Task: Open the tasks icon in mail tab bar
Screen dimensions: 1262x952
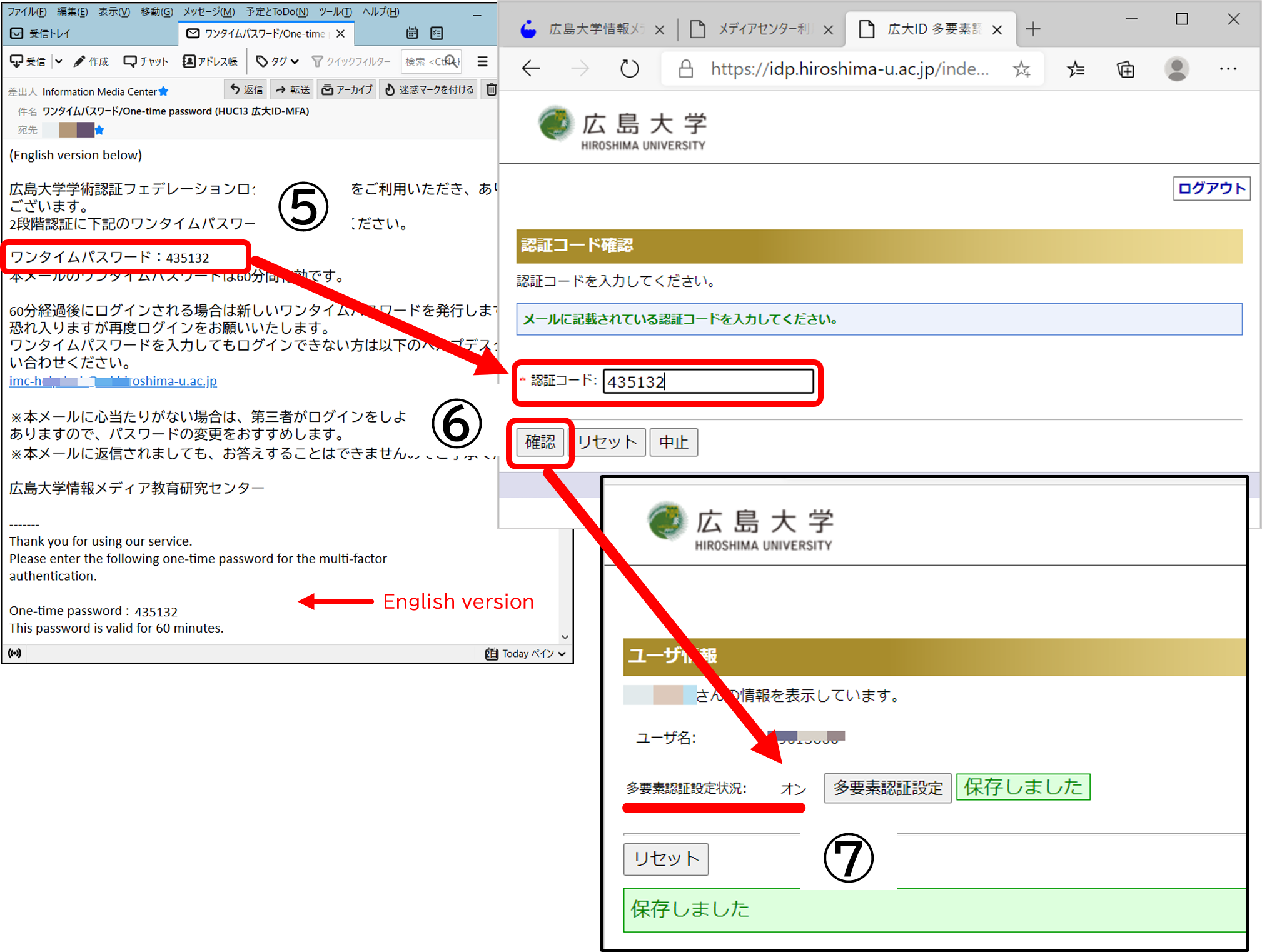Action: (437, 33)
